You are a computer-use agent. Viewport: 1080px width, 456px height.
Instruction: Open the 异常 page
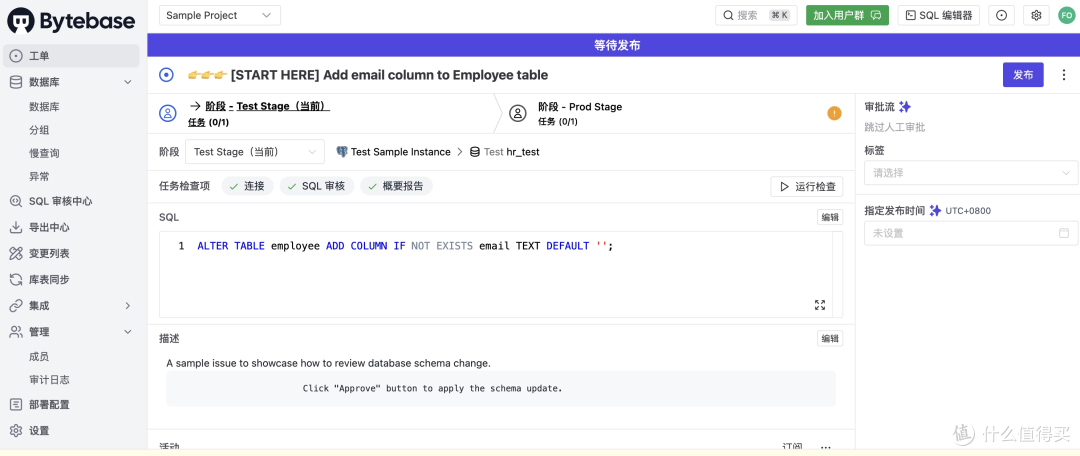click(x=39, y=176)
